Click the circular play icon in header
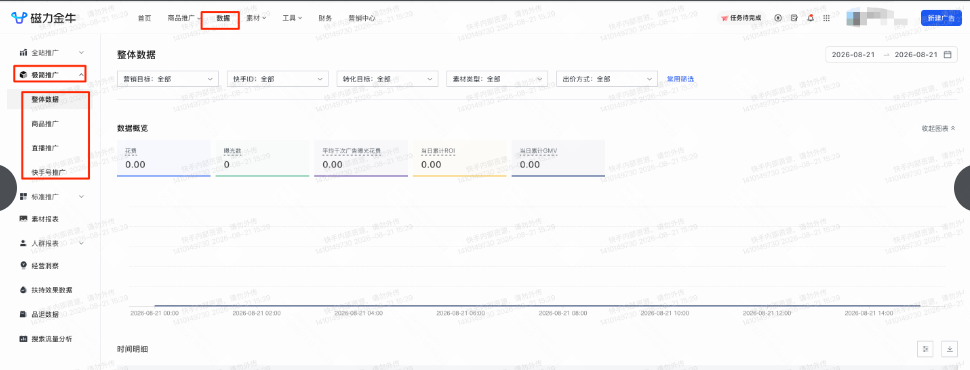 pos(778,19)
